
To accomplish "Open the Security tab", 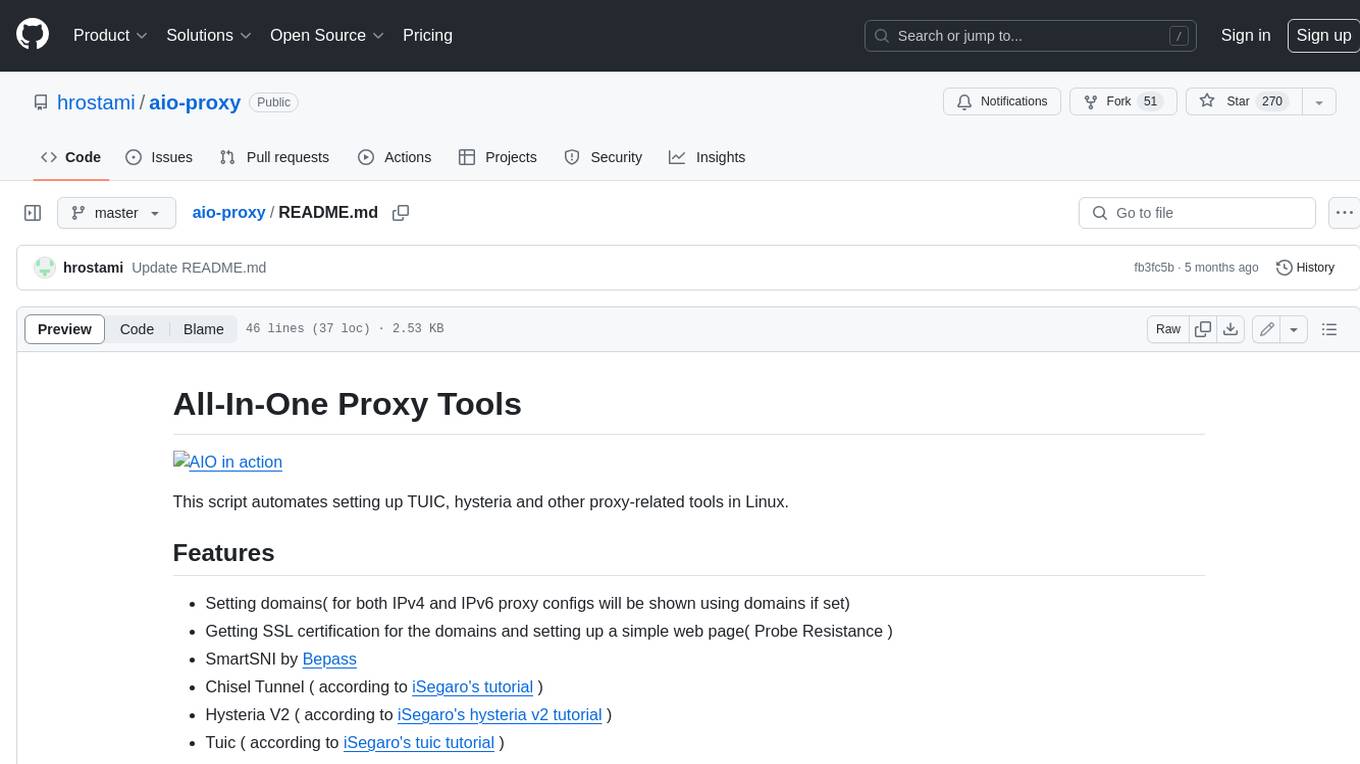I will pyautogui.click(x=603, y=157).
